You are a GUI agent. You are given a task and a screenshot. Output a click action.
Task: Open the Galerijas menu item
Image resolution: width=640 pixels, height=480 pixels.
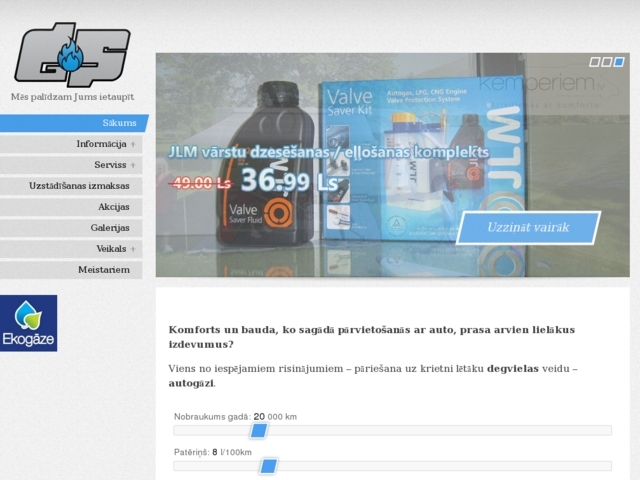coord(71,228)
